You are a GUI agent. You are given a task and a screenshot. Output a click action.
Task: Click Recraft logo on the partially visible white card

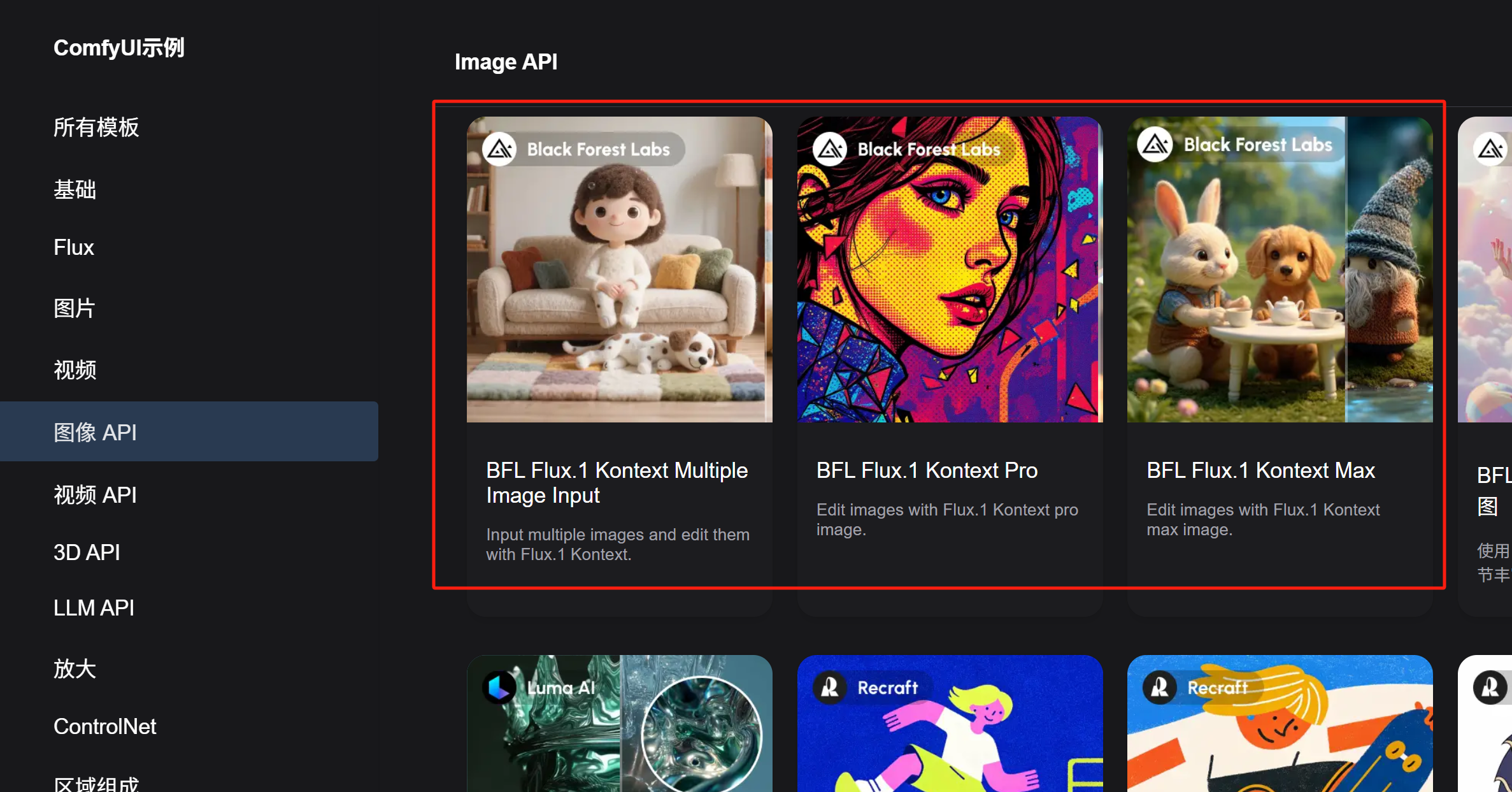(x=1490, y=688)
